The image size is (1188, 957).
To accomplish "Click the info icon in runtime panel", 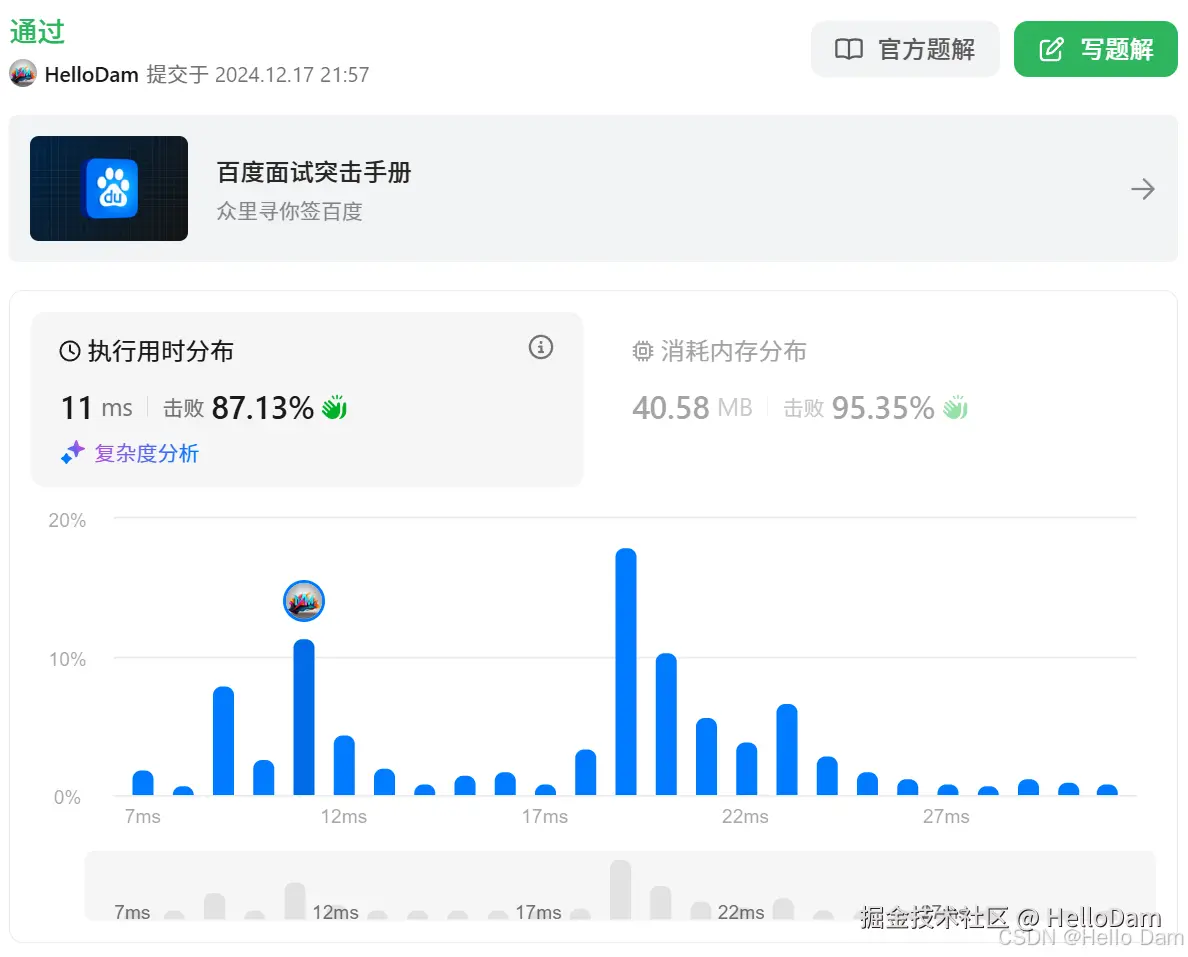I will [541, 347].
